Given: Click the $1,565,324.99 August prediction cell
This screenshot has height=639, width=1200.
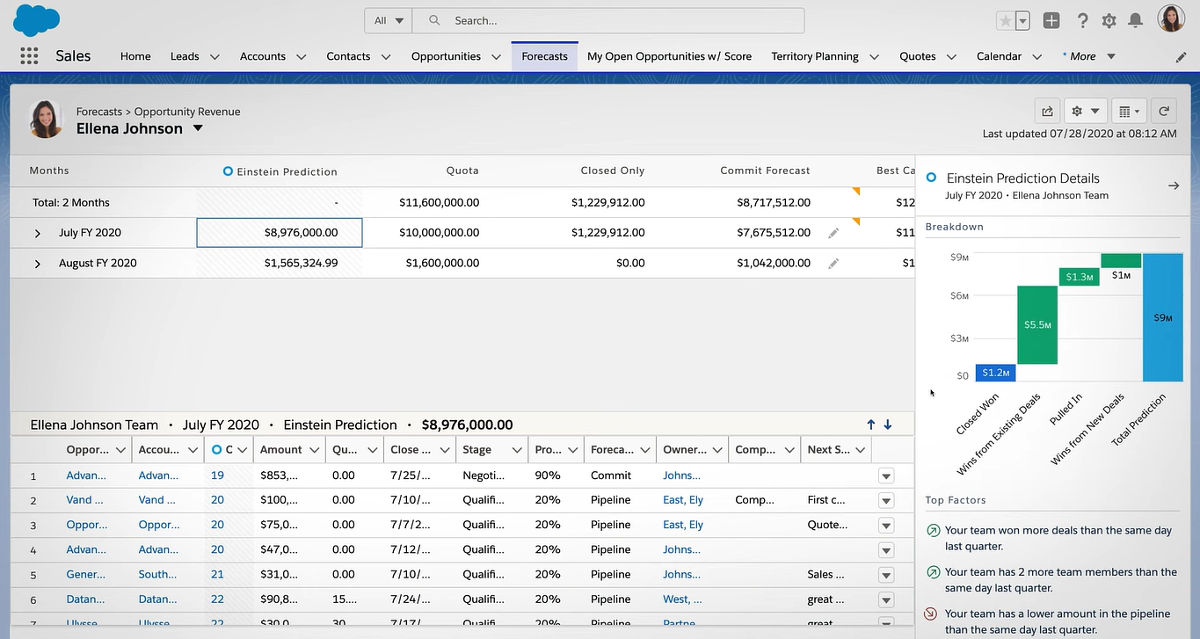Looking at the screenshot, I should click(280, 263).
